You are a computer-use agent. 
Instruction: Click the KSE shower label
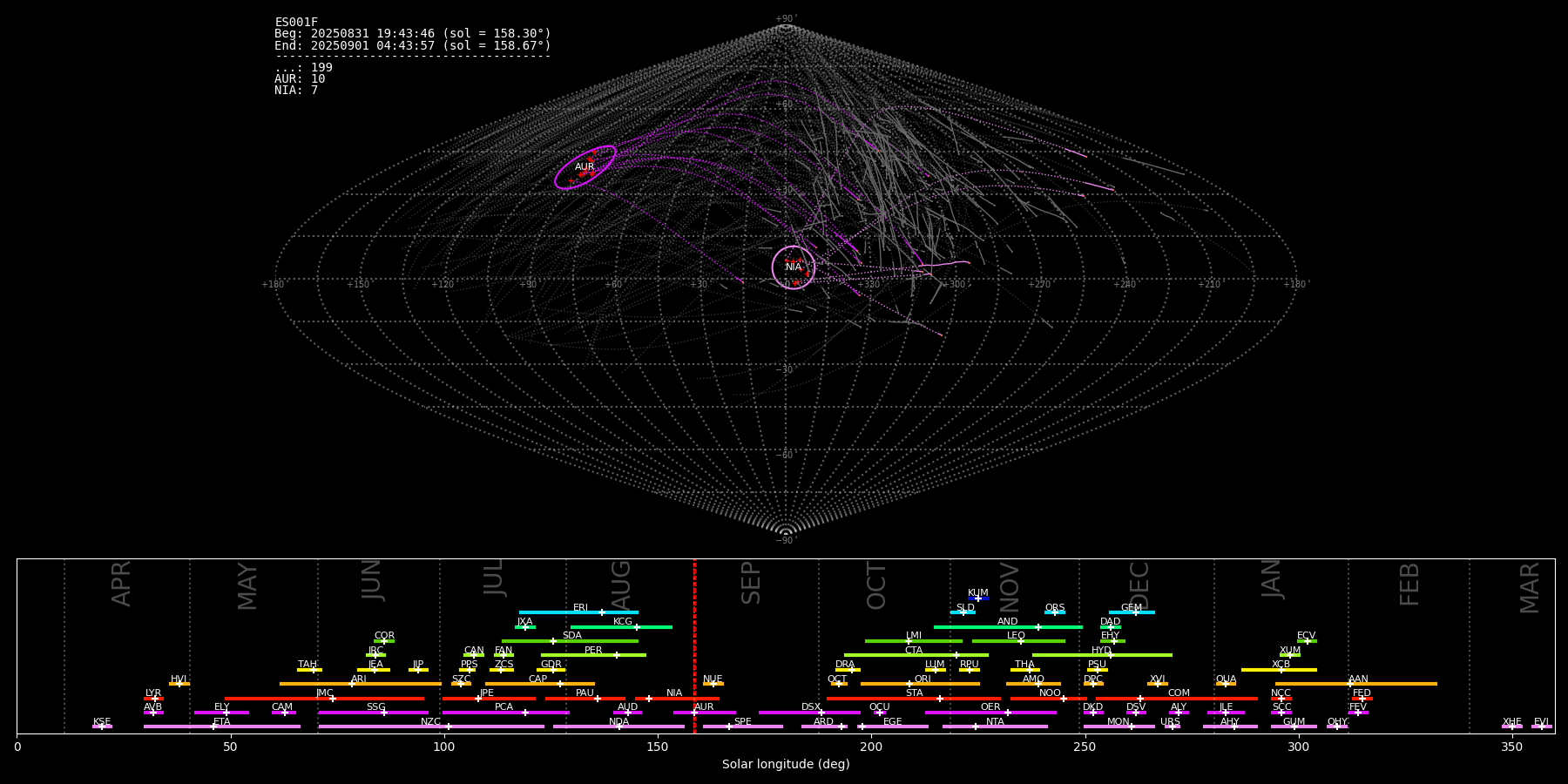[102, 722]
